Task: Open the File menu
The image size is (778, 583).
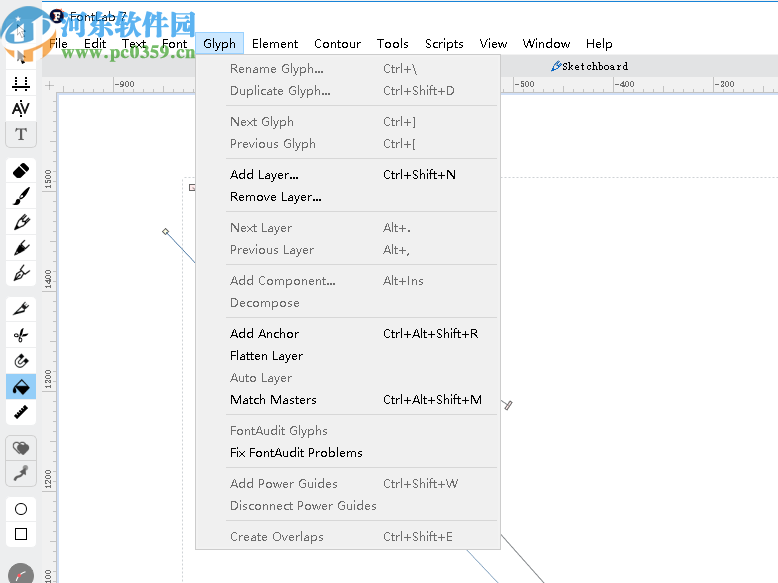Action: point(58,44)
